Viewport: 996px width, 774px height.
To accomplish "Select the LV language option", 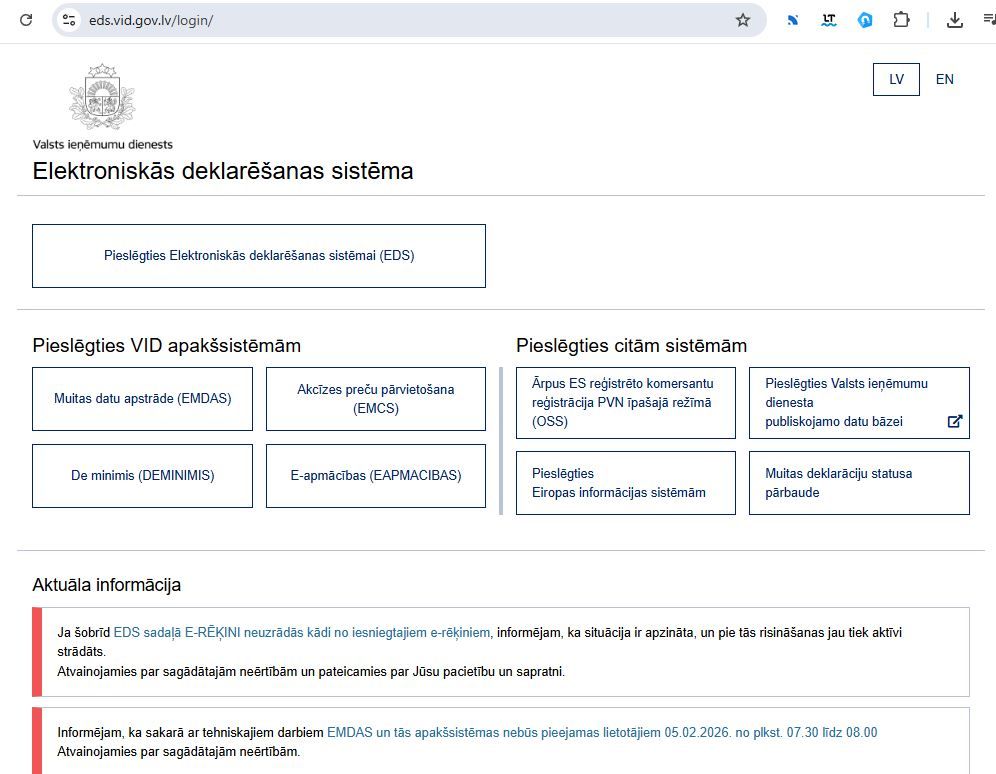I will (x=896, y=79).
